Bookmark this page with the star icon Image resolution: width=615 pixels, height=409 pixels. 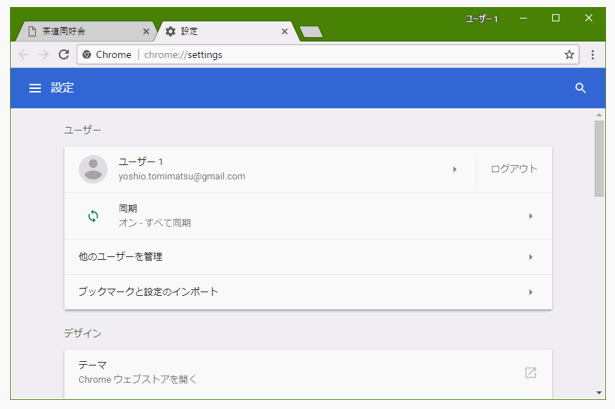coord(569,54)
